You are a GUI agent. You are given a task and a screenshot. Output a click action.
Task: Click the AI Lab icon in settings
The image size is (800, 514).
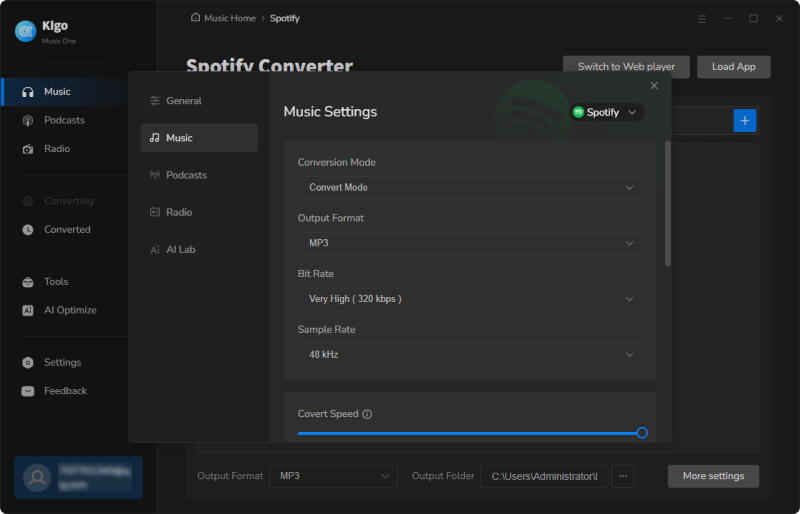point(155,250)
